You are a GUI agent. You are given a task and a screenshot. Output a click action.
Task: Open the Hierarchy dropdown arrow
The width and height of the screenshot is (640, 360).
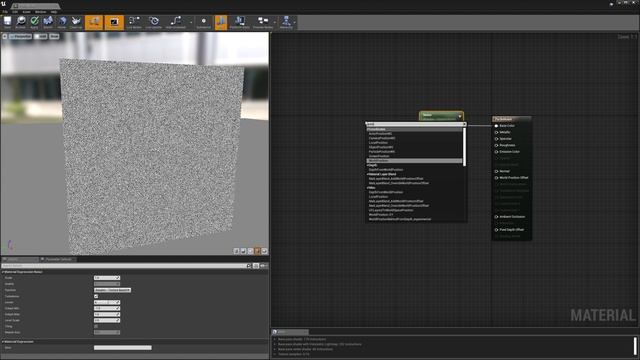pos(295,23)
